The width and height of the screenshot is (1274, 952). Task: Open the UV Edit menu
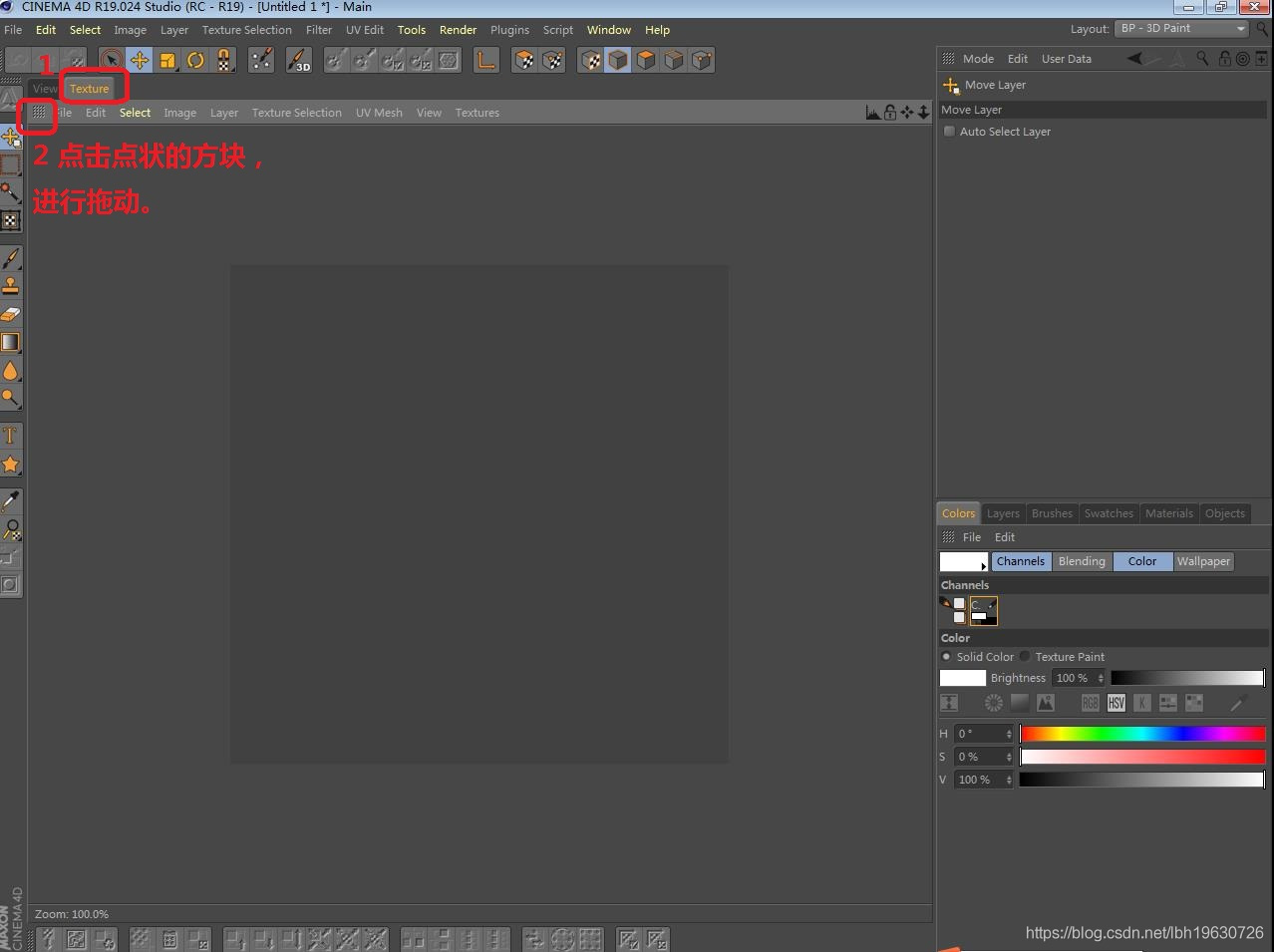click(365, 30)
